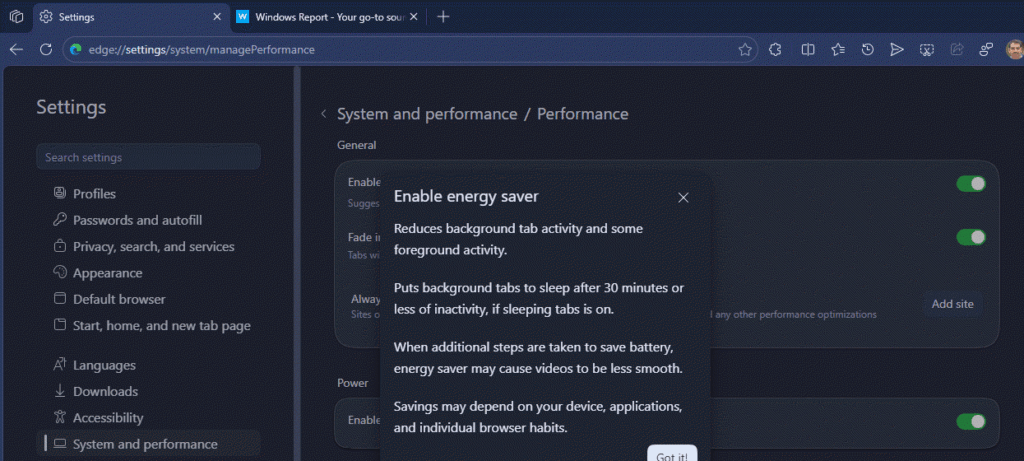Click the 'Reduces background tab activity' paragraph
The height and width of the screenshot is (461, 1024).
click(519, 239)
